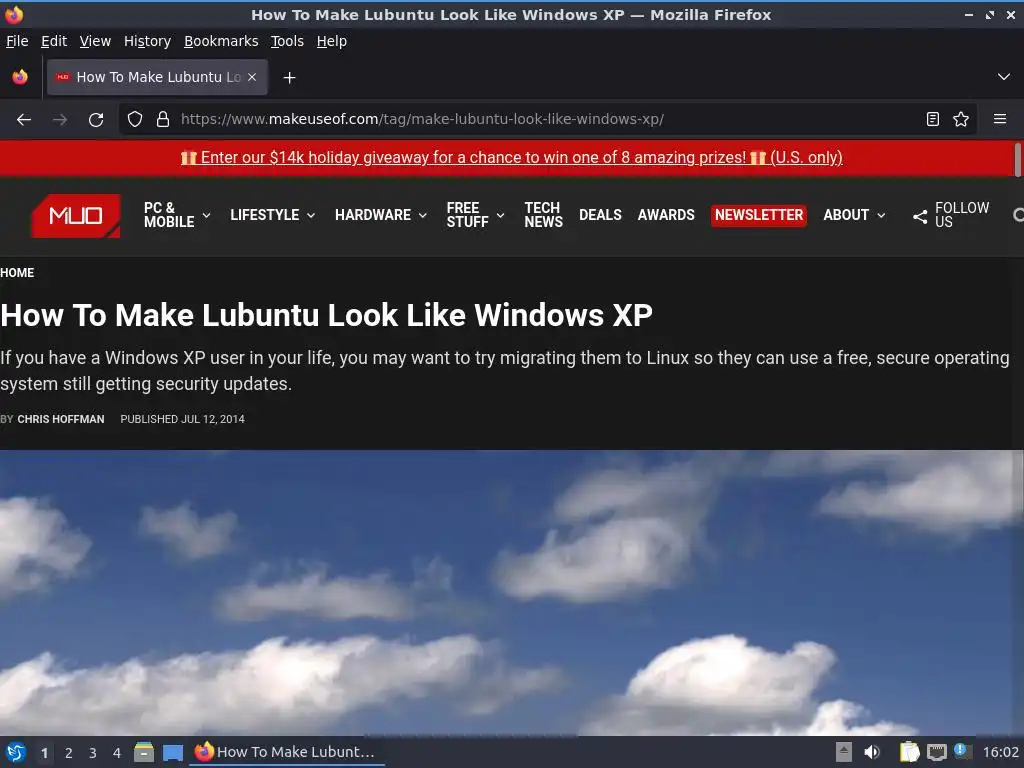Switch to virtual desktop 3
Screen dimensions: 1024x768
(x=93, y=753)
